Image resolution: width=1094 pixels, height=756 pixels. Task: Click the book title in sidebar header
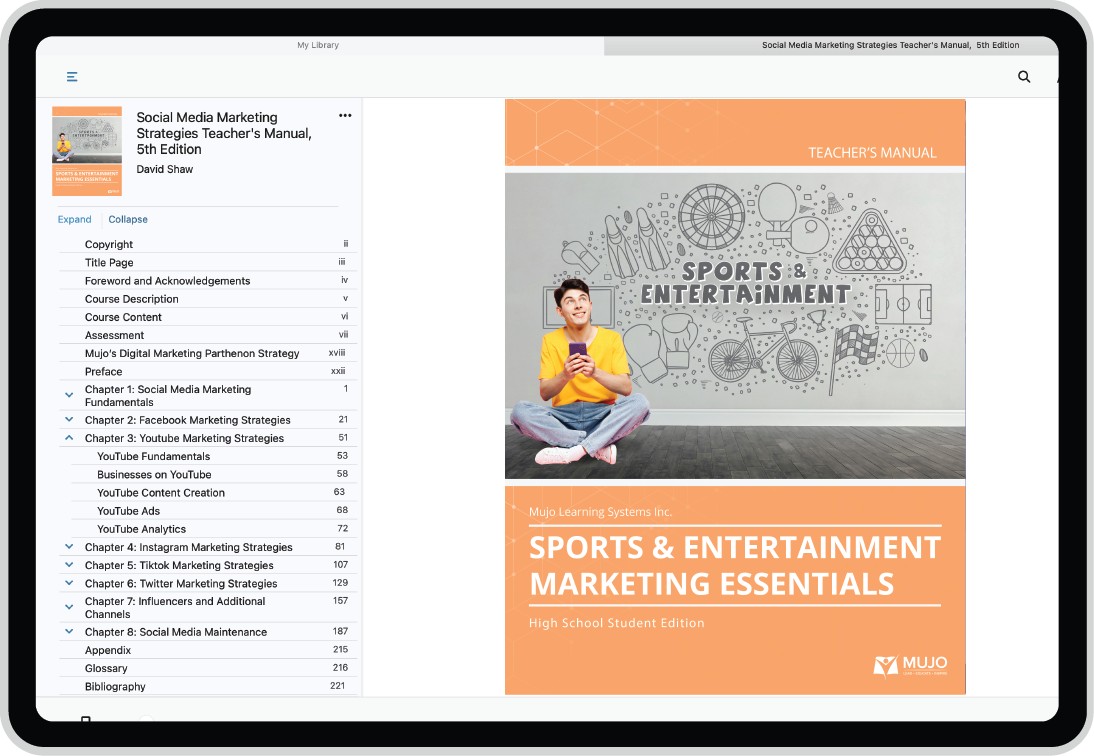point(224,133)
